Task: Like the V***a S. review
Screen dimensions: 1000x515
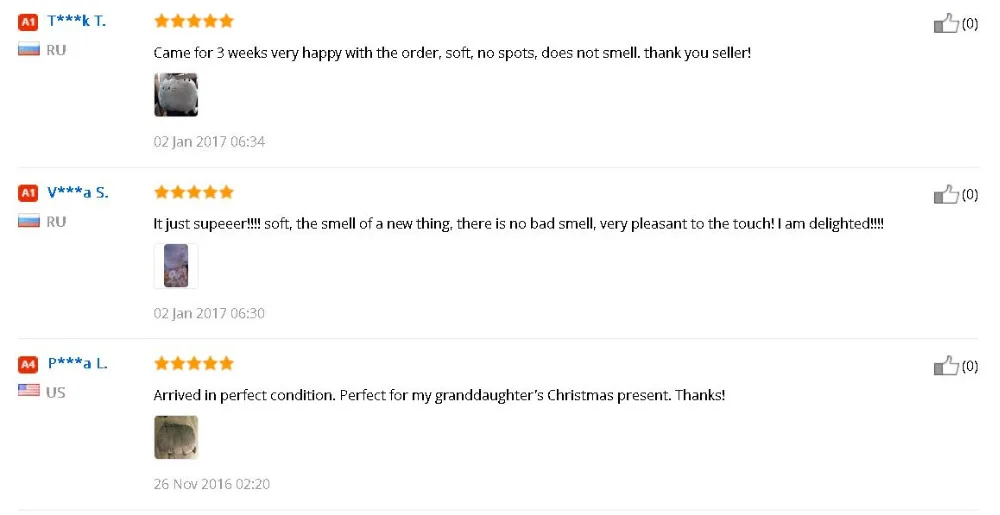Action: (x=946, y=194)
